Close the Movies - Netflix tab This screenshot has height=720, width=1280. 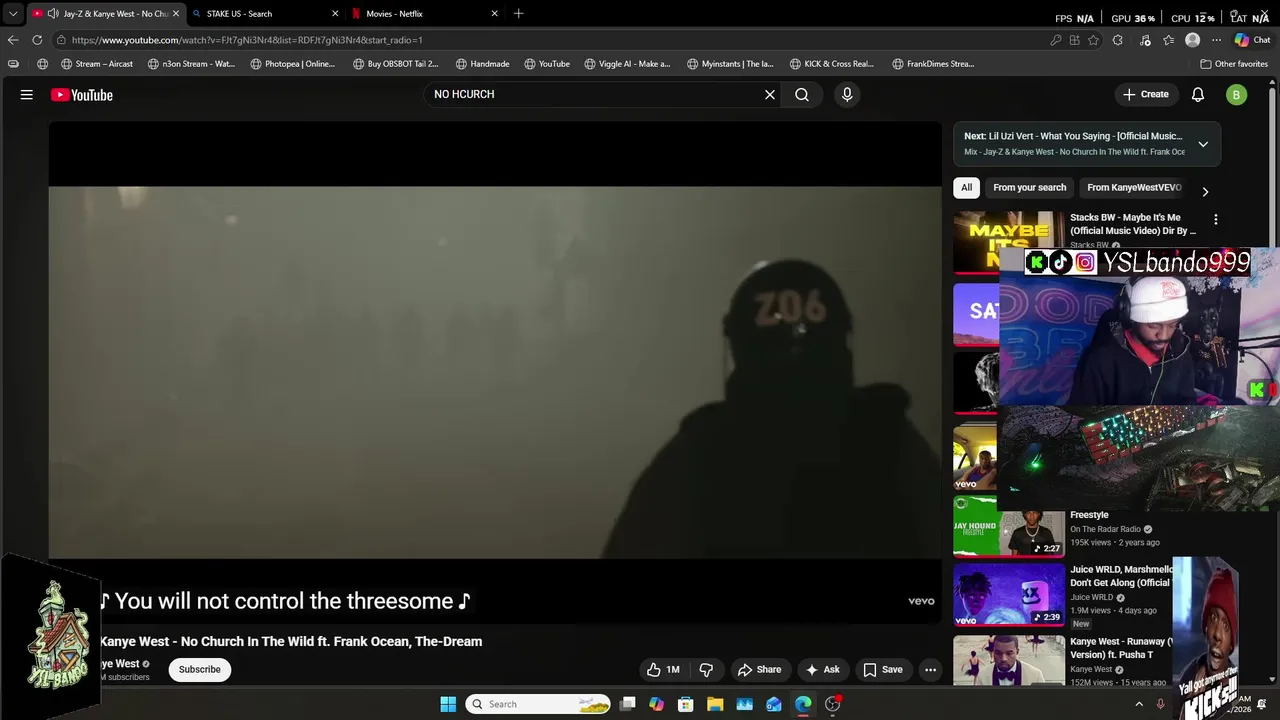point(494,14)
